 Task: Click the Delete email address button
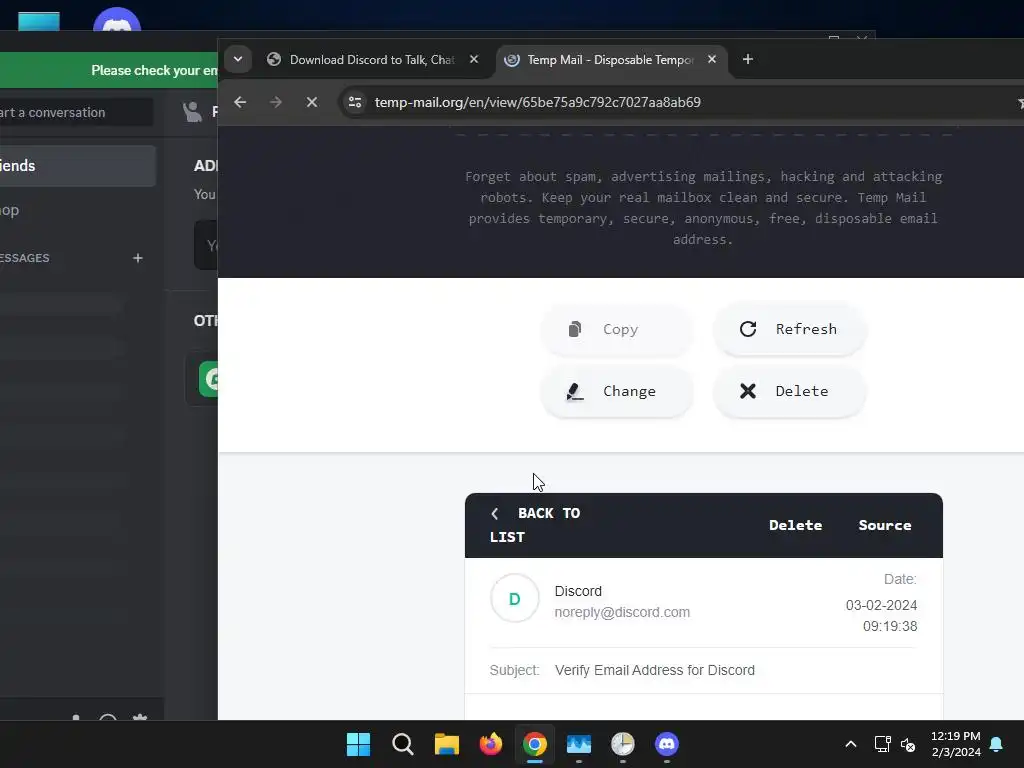pyautogui.click(x=790, y=391)
